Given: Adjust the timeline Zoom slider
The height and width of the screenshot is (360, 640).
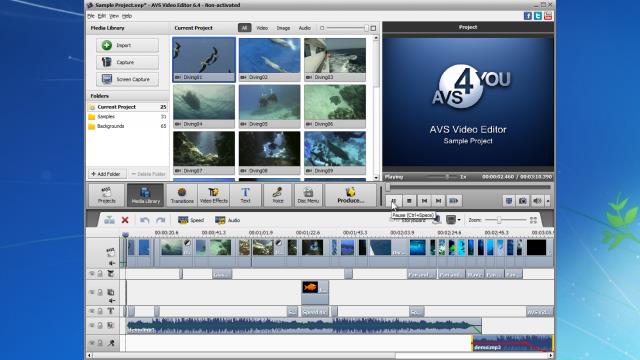Looking at the screenshot, I should pos(498,220).
